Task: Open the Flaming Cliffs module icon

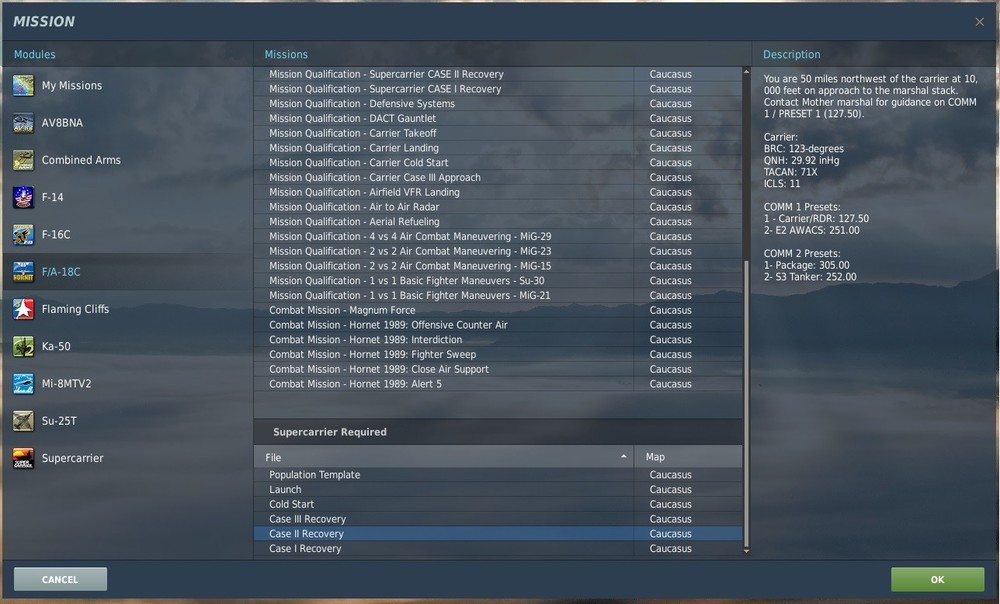Action: (23, 309)
